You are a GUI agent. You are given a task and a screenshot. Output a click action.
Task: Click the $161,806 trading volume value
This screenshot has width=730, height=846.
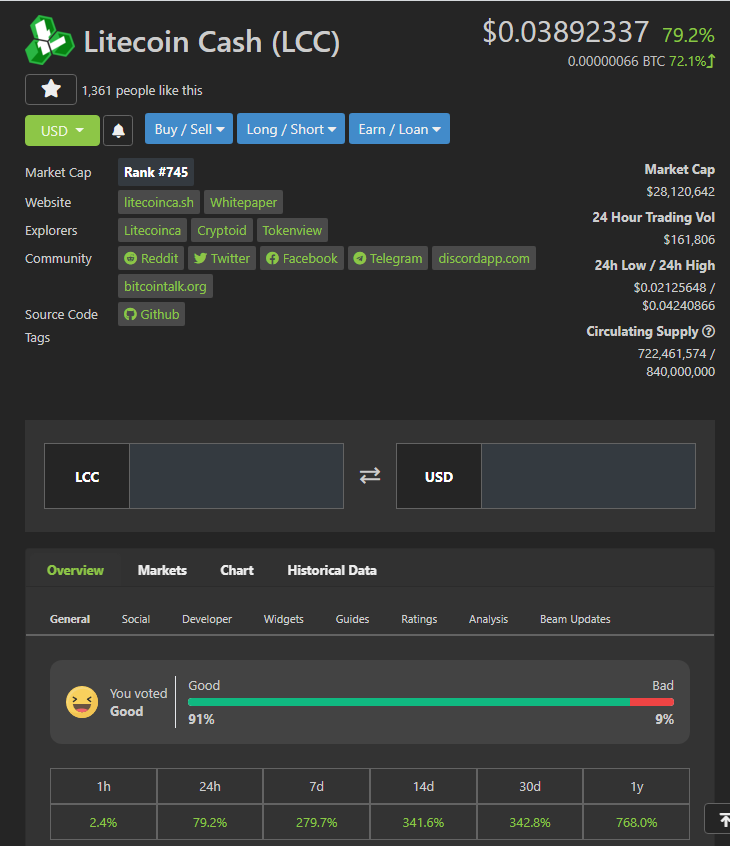point(689,240)
